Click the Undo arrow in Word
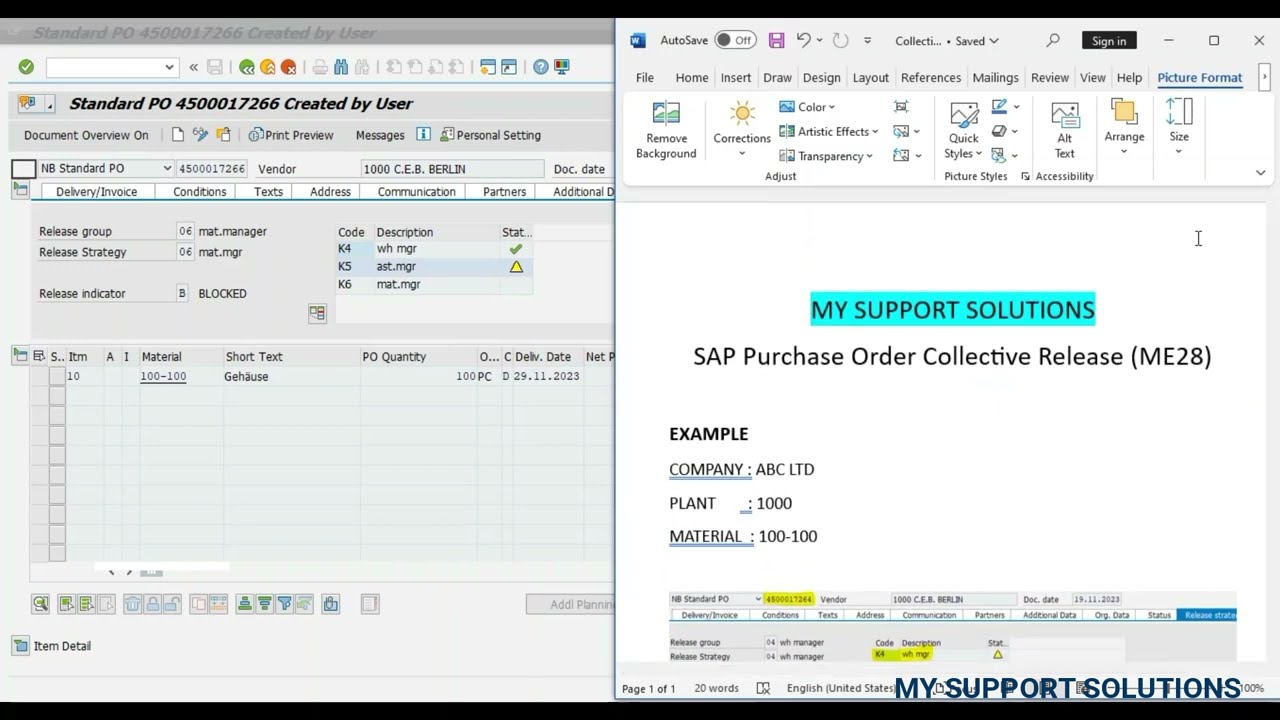The height and width of the screenshot is (720, 1280). [x=803, y=41]
